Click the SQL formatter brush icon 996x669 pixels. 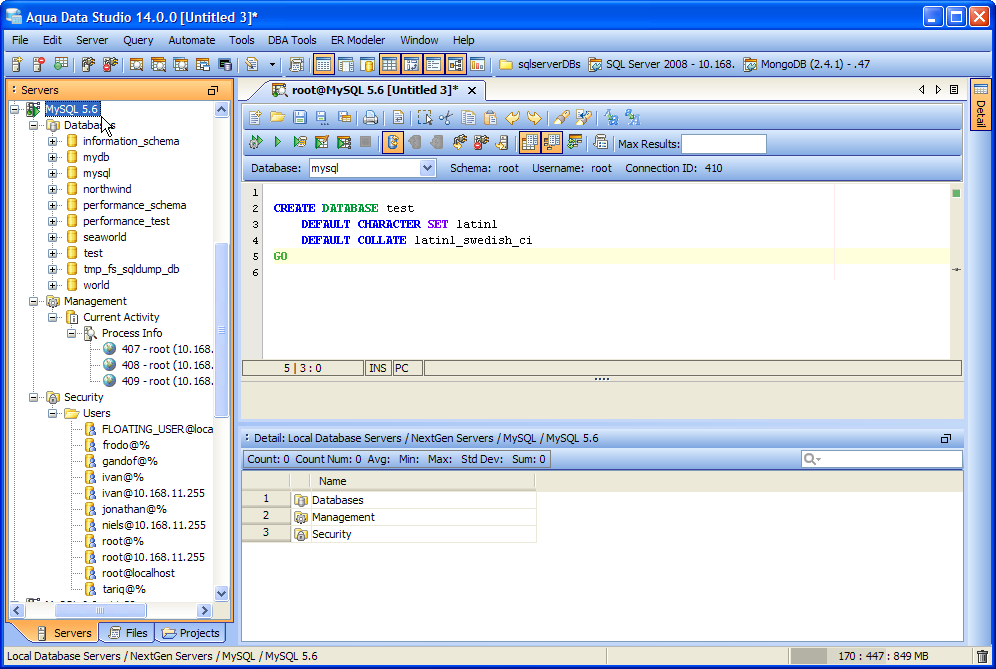click(562, 118)
